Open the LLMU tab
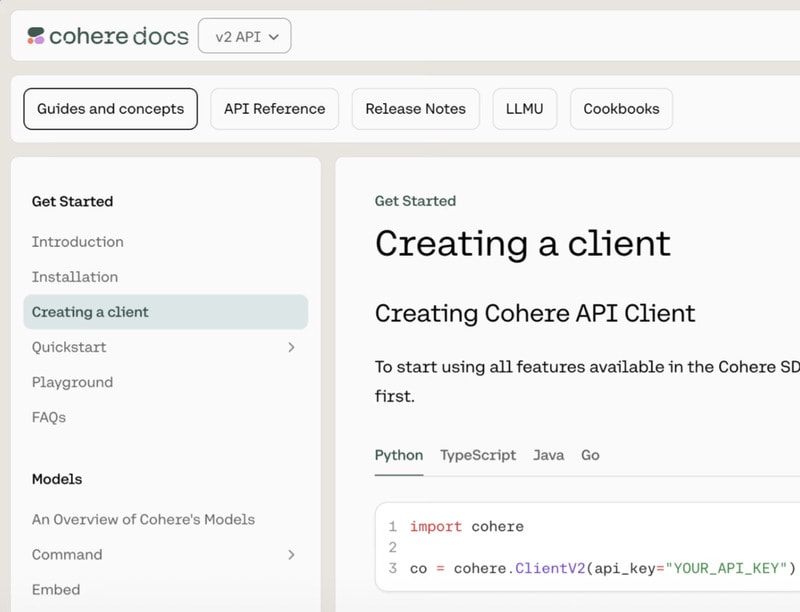Image resolution: width=800 pixels, height=612 pixels. point(524,109)
